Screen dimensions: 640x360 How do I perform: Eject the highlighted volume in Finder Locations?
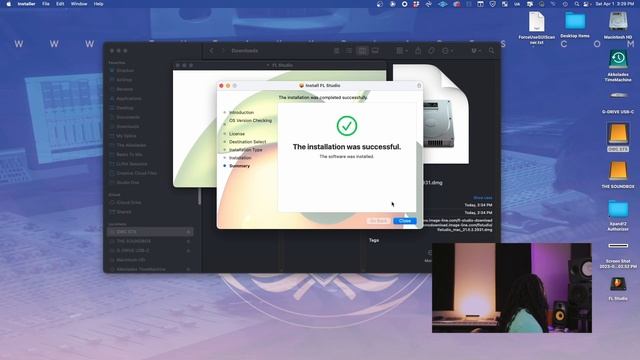(189, 232)
